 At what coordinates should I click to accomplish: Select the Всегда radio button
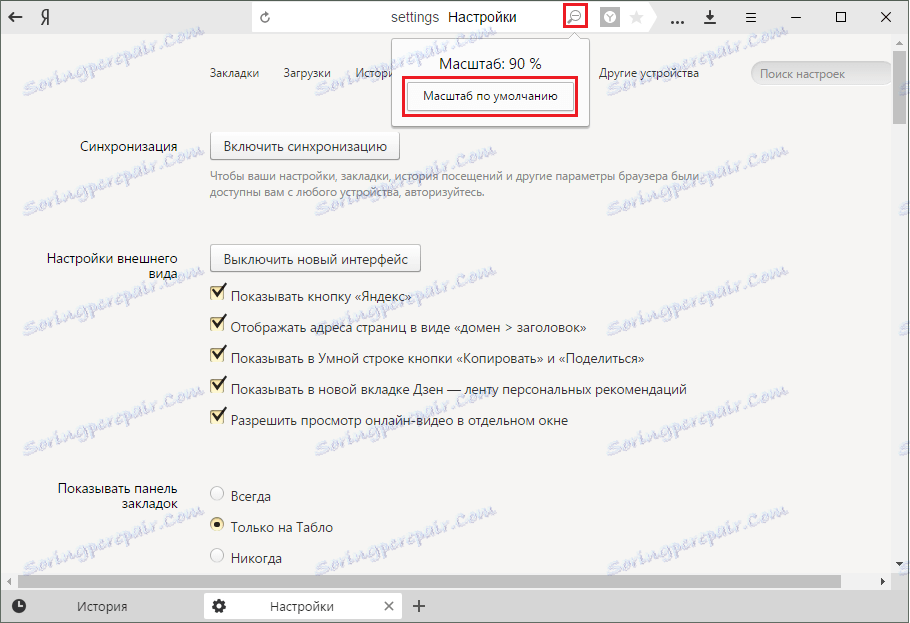[x=216, y=494]
